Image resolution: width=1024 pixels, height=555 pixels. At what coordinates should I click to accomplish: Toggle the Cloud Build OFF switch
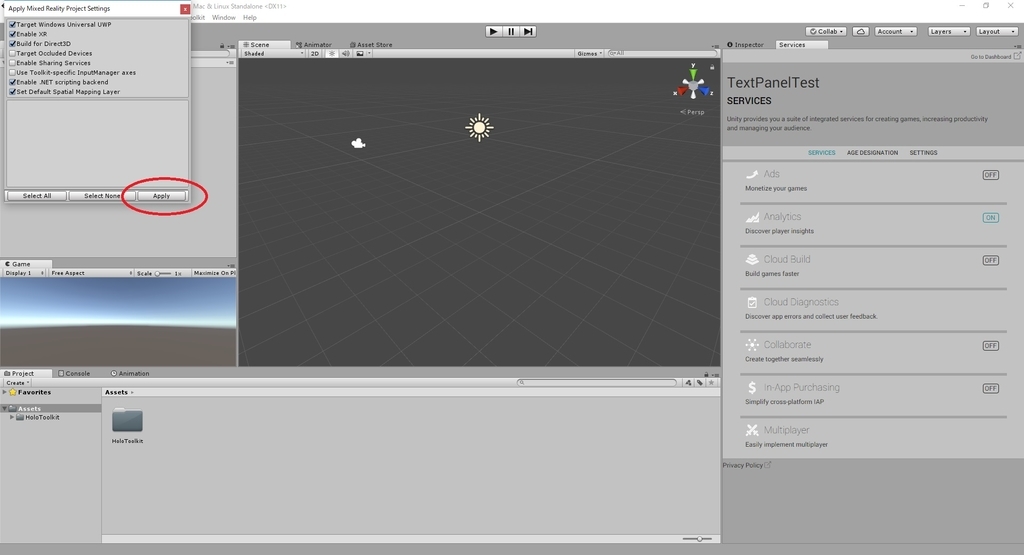tap(991, 260)
